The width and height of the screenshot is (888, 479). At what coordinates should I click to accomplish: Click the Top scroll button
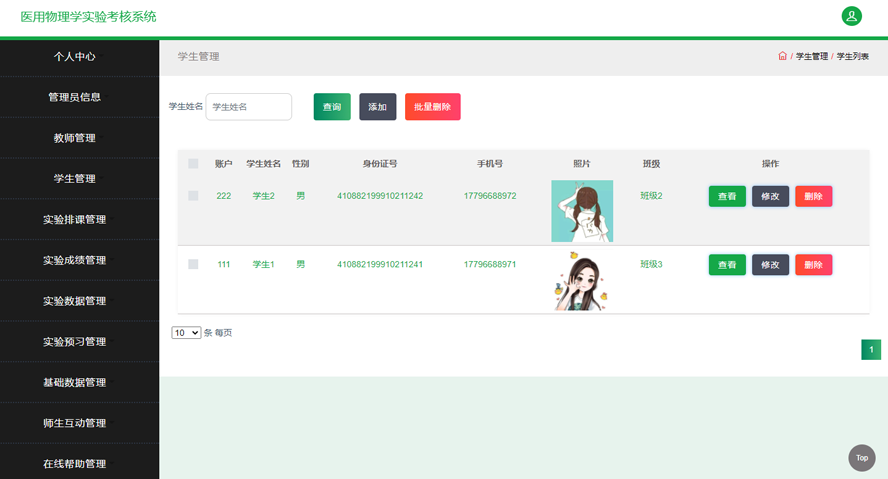pos(861,457)
